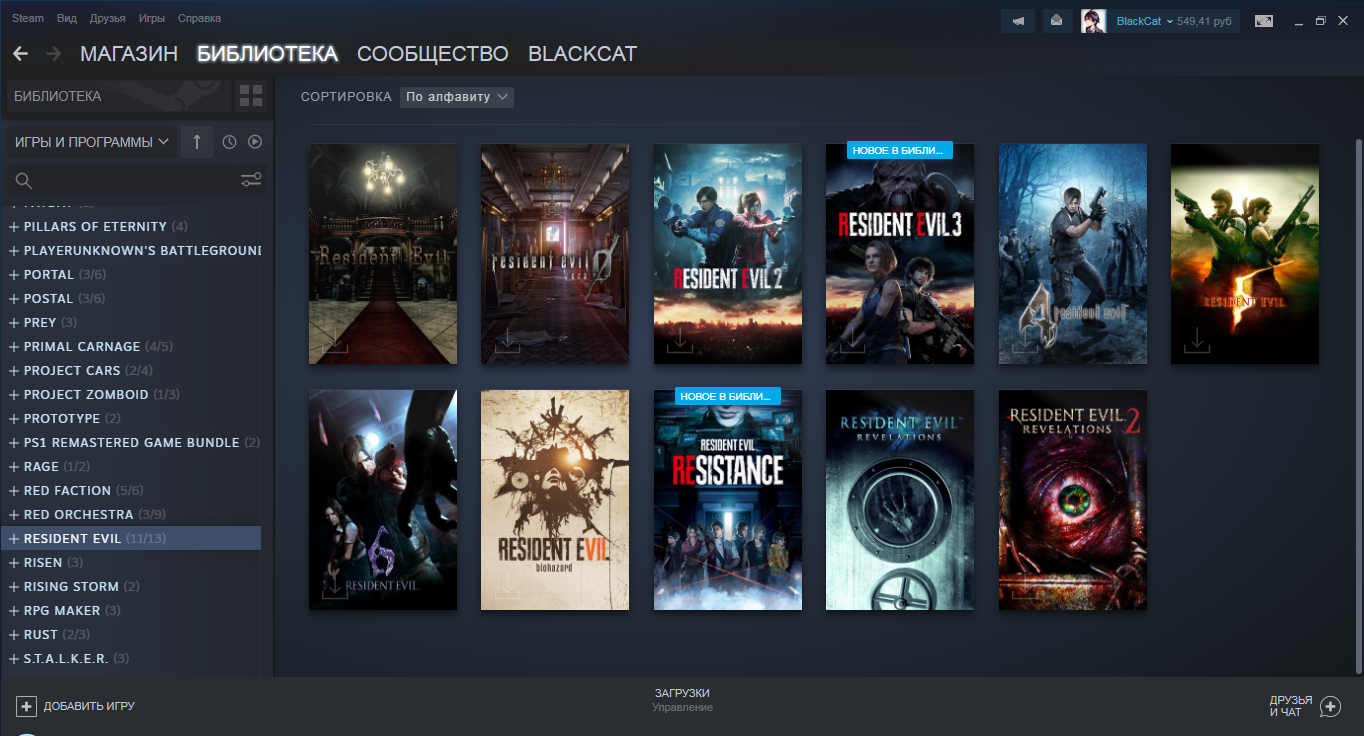Select RISEN collection row
The width and height of the screenshot is (1364, 736).
pos(131,562)
